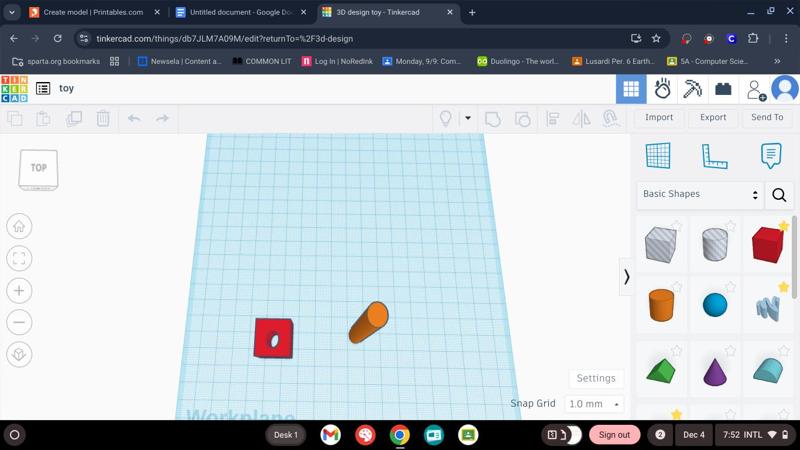
Task: Open the user profile avatar
Action: pos(785,88)
